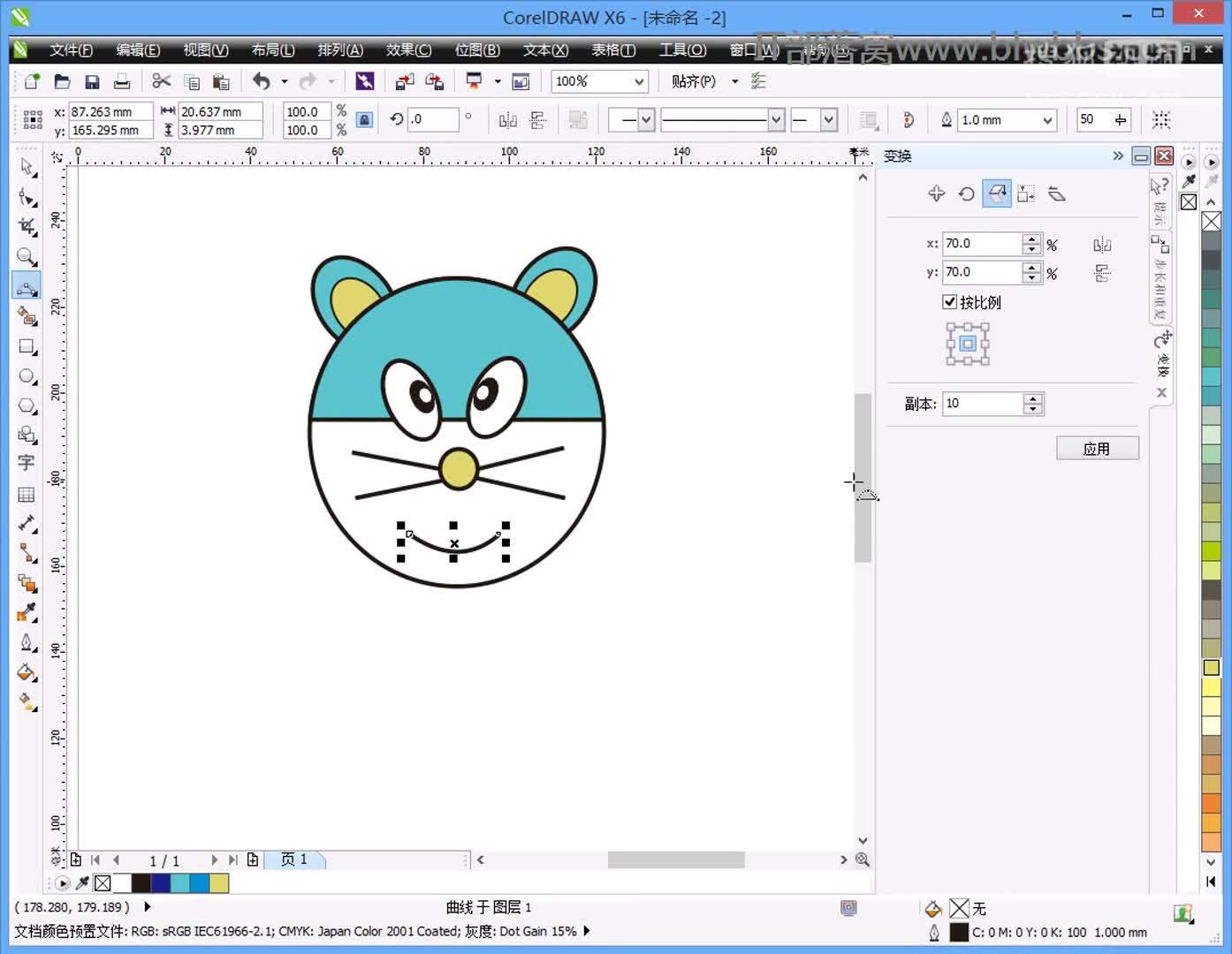The width and height of the screenshot is (1232, 954).
Task: Select the Crop tool
Action: pos(27,227)
